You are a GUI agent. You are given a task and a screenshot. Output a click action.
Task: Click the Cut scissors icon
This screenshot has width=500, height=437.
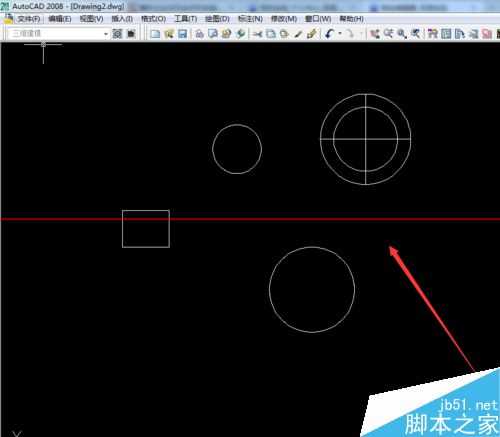click(x=257, y=34)
